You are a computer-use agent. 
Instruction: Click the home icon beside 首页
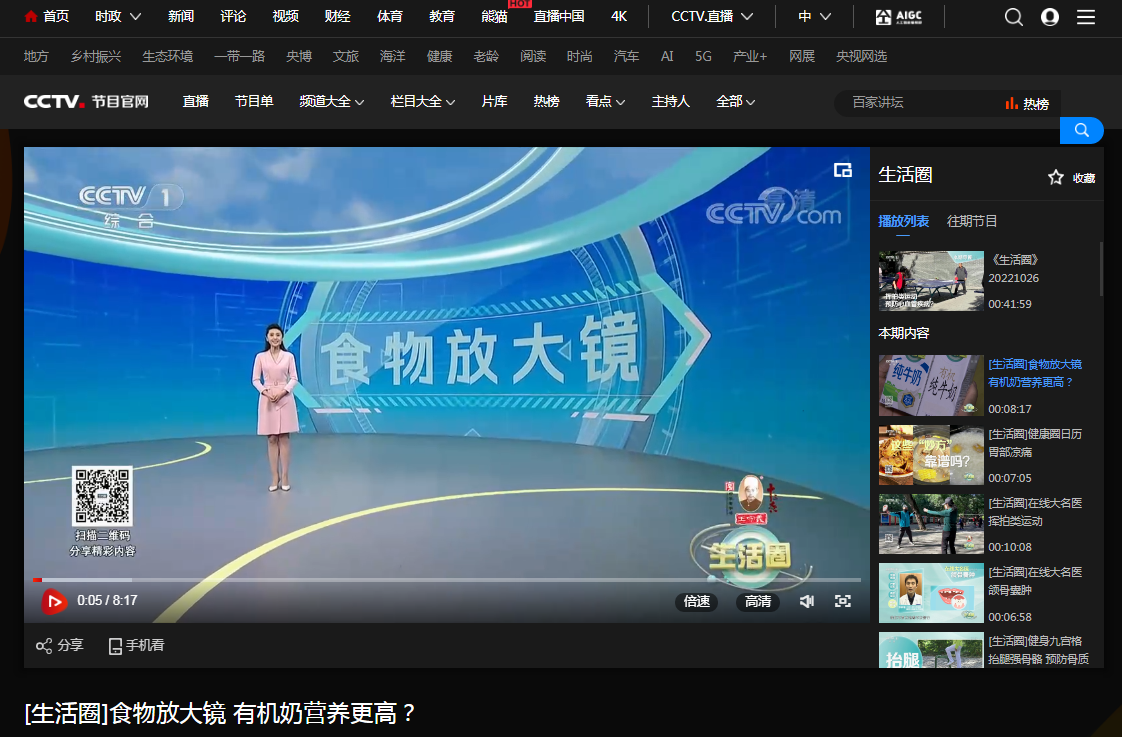[30, 16]
